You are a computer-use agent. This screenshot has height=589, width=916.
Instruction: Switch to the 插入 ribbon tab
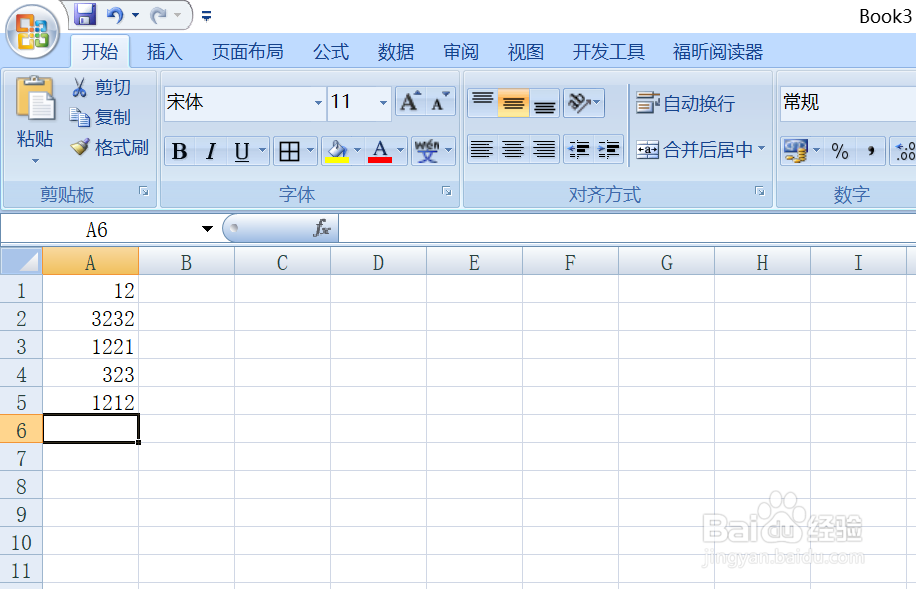pos(164,51)
